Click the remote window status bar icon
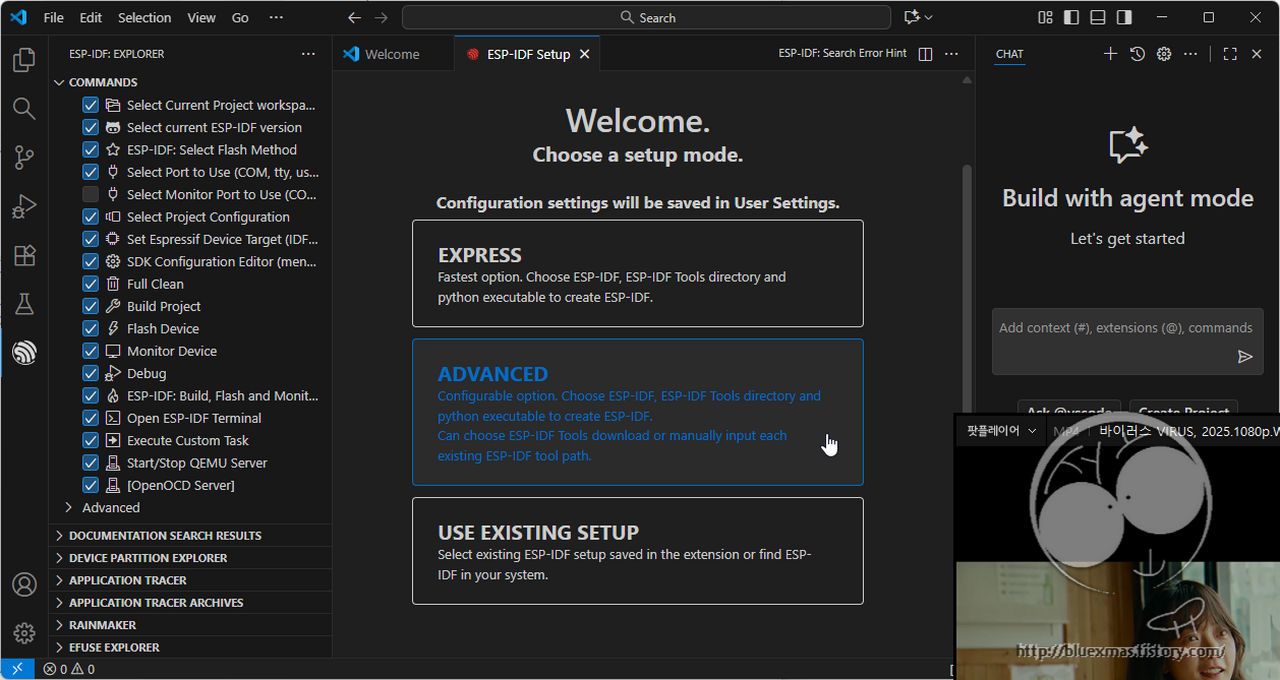Image resolution: width=1280 pixels, height=680 pixels. [x=17, y=669]
